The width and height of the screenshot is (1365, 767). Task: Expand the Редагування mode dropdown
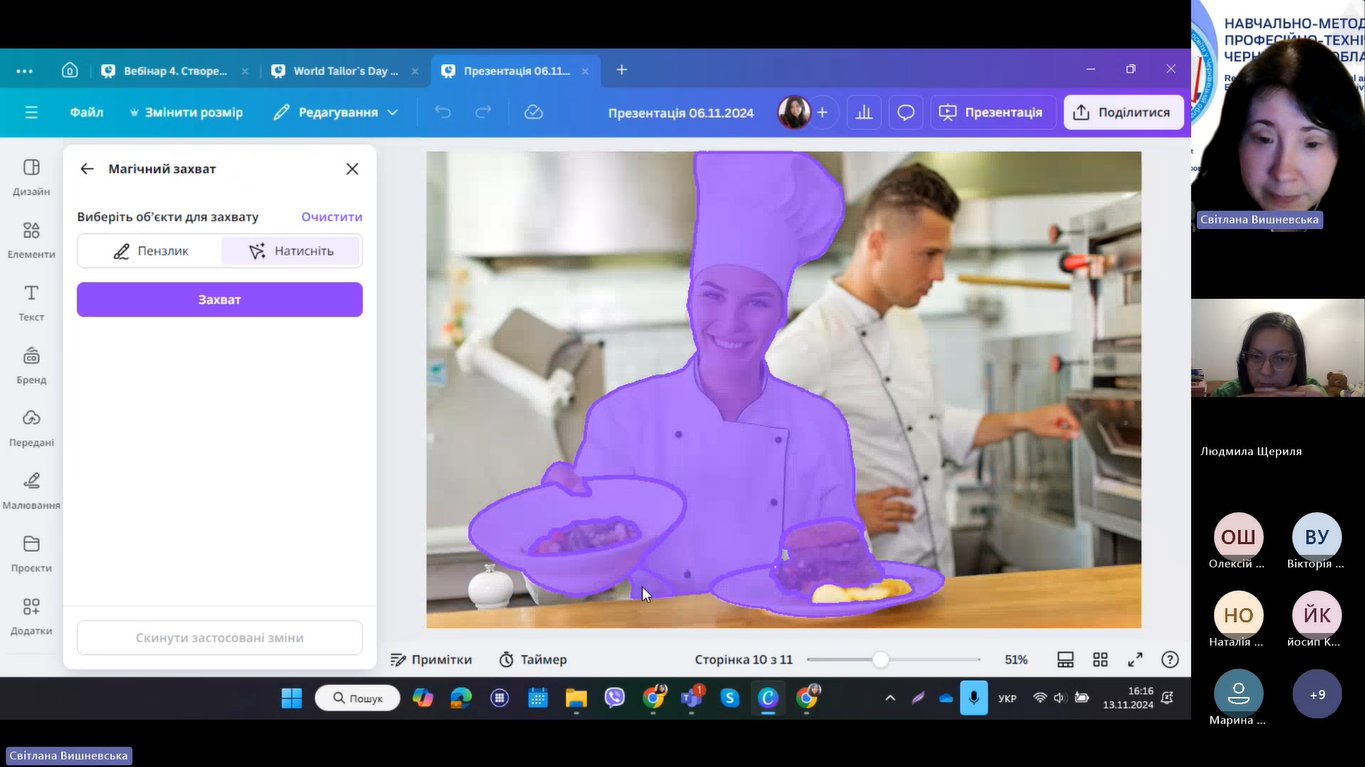[336, 113]
